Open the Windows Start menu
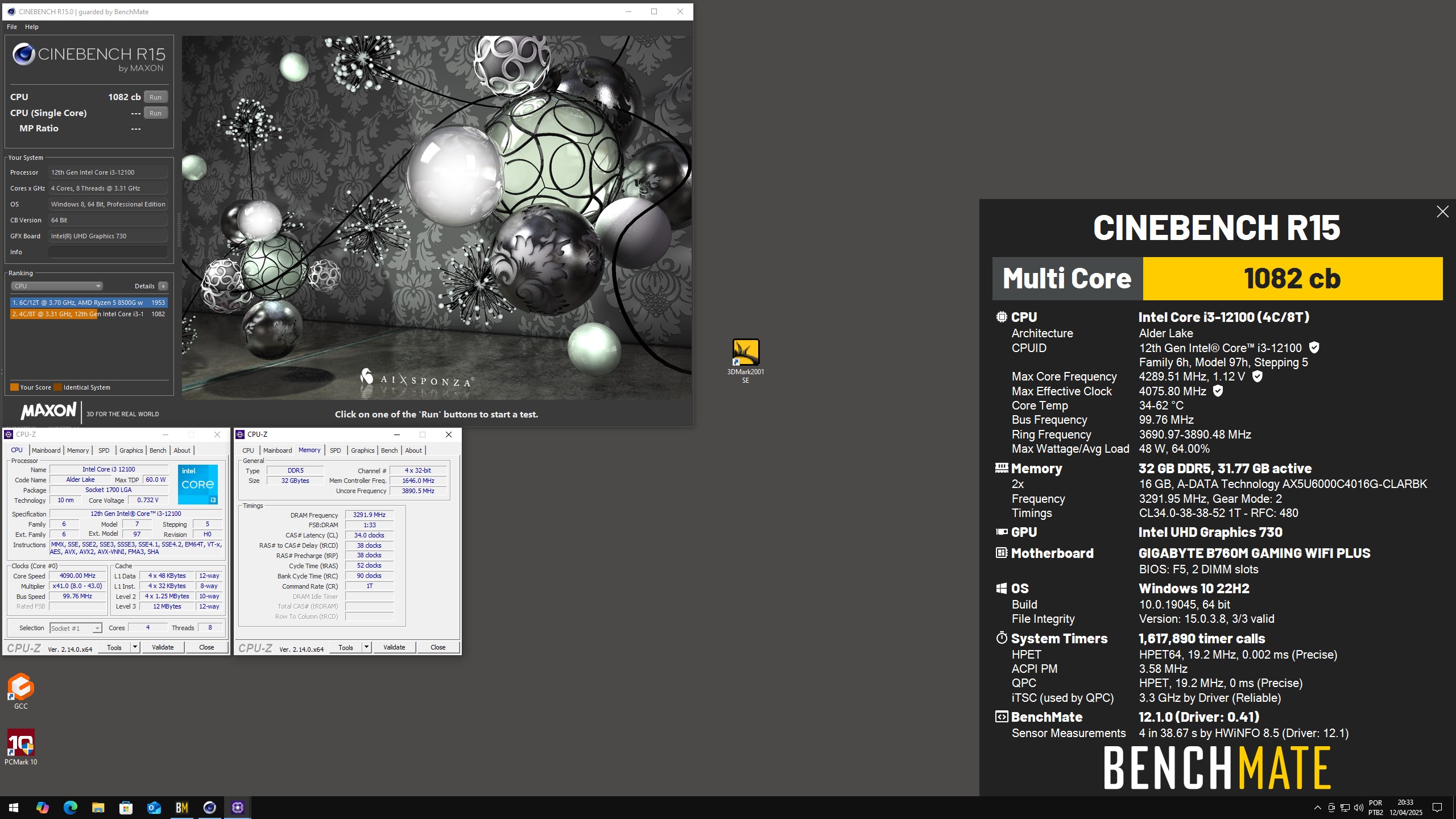Screen dimensions: 1456x819 pos(14,808)
